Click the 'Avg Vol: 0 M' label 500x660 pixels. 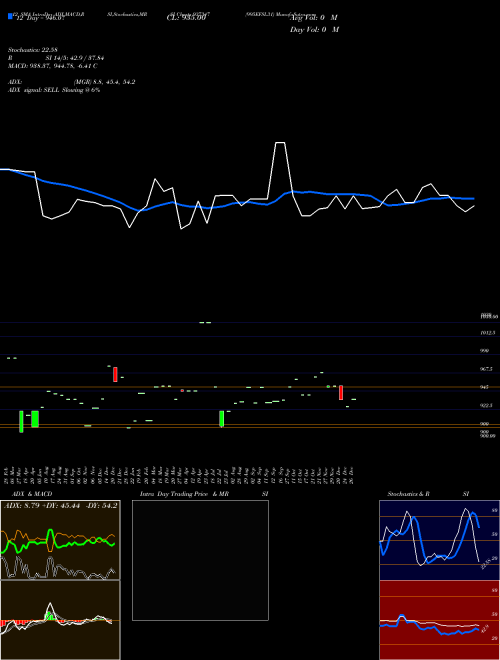314,18
